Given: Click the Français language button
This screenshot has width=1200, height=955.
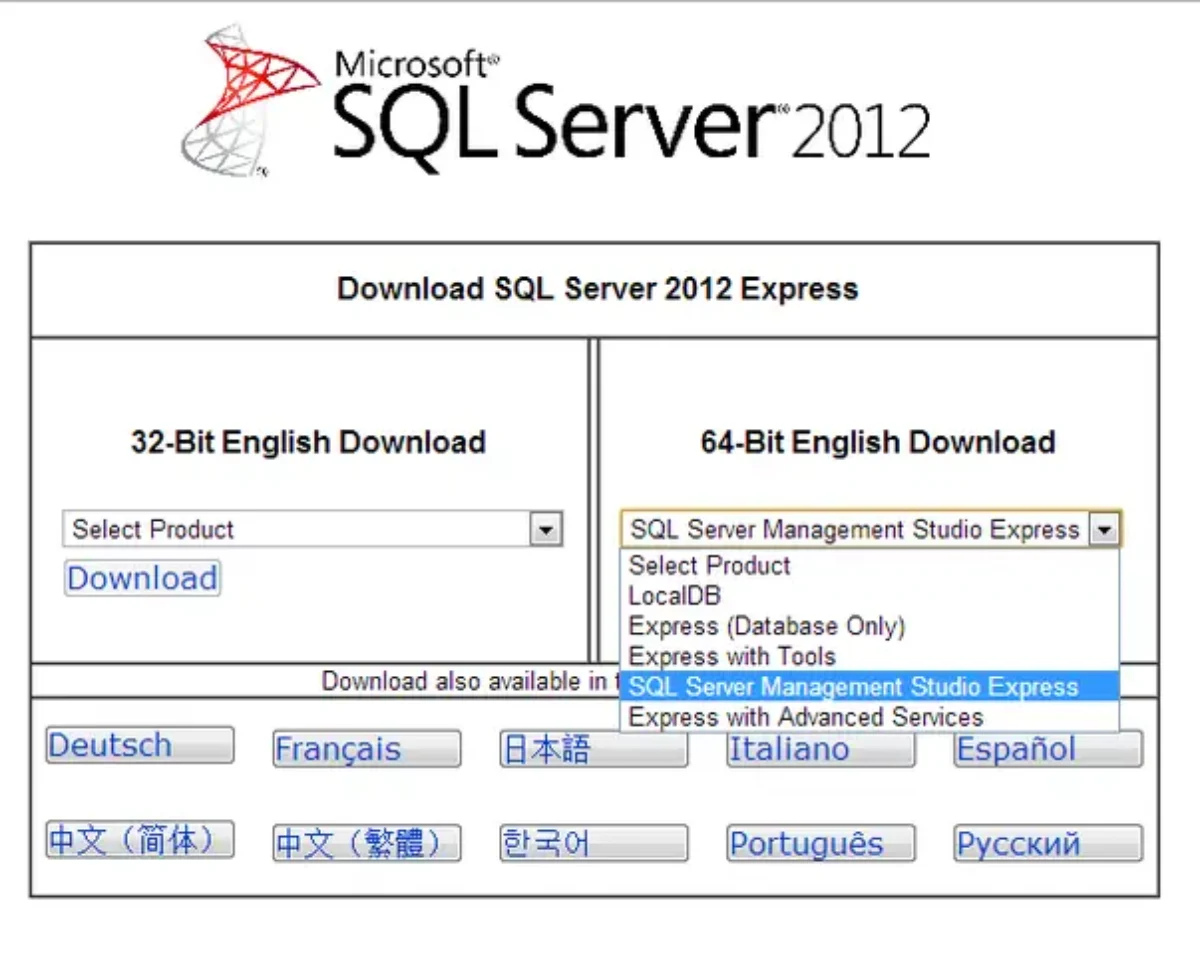Looking at the screenshot, I should click(x=366, y=749).
